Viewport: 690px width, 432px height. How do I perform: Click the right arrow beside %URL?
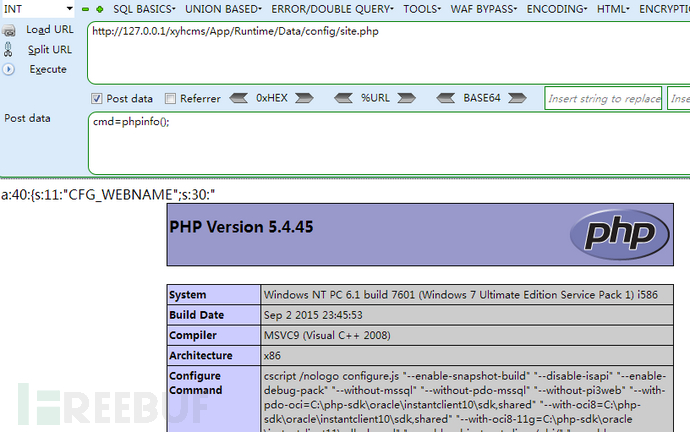point(407,98)
